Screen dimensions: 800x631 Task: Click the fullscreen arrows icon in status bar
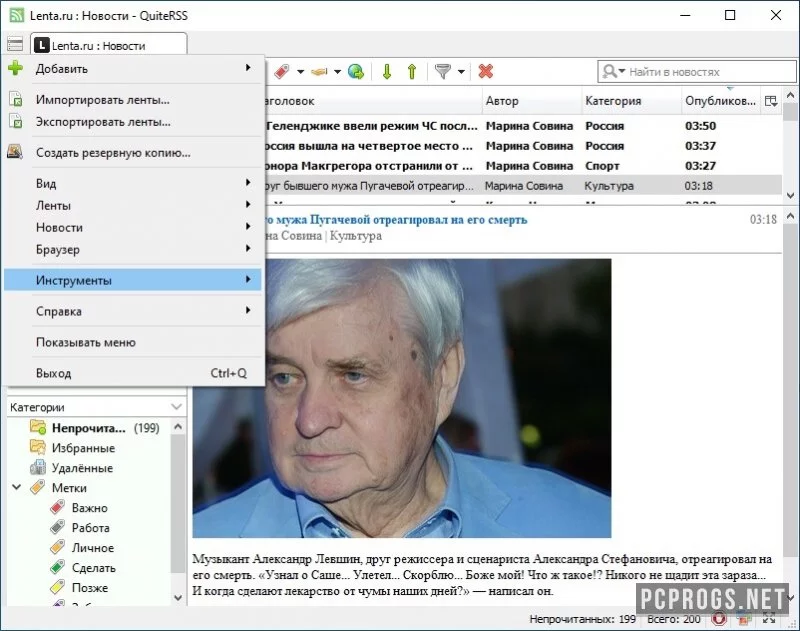(769, 619)
